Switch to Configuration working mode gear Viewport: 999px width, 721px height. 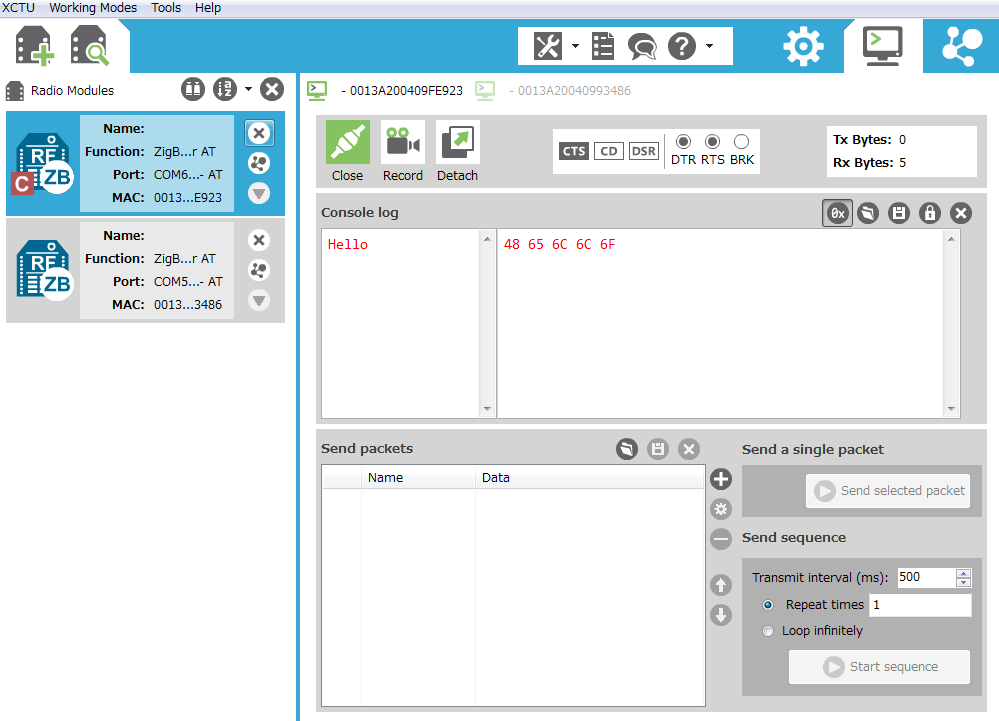803,46
